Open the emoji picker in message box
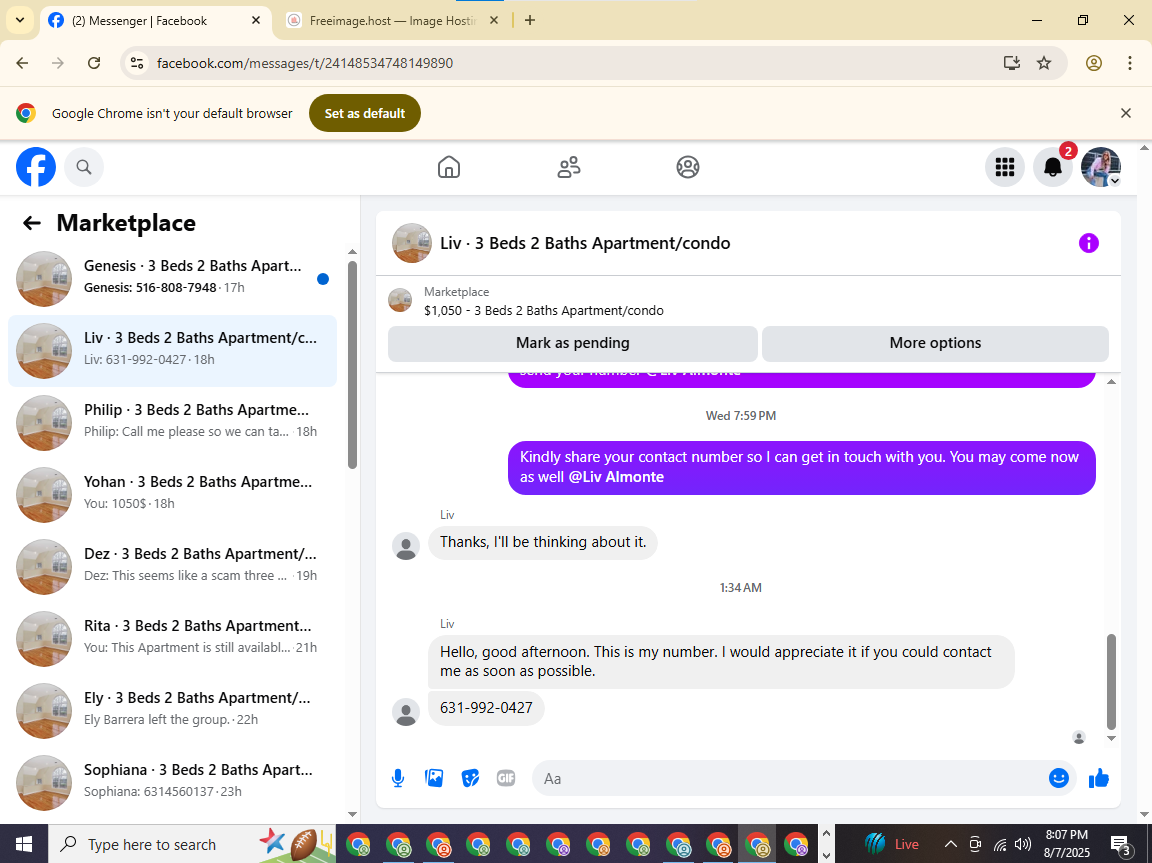Screen dimensions: 1152x863 [x=1059, y=778]
